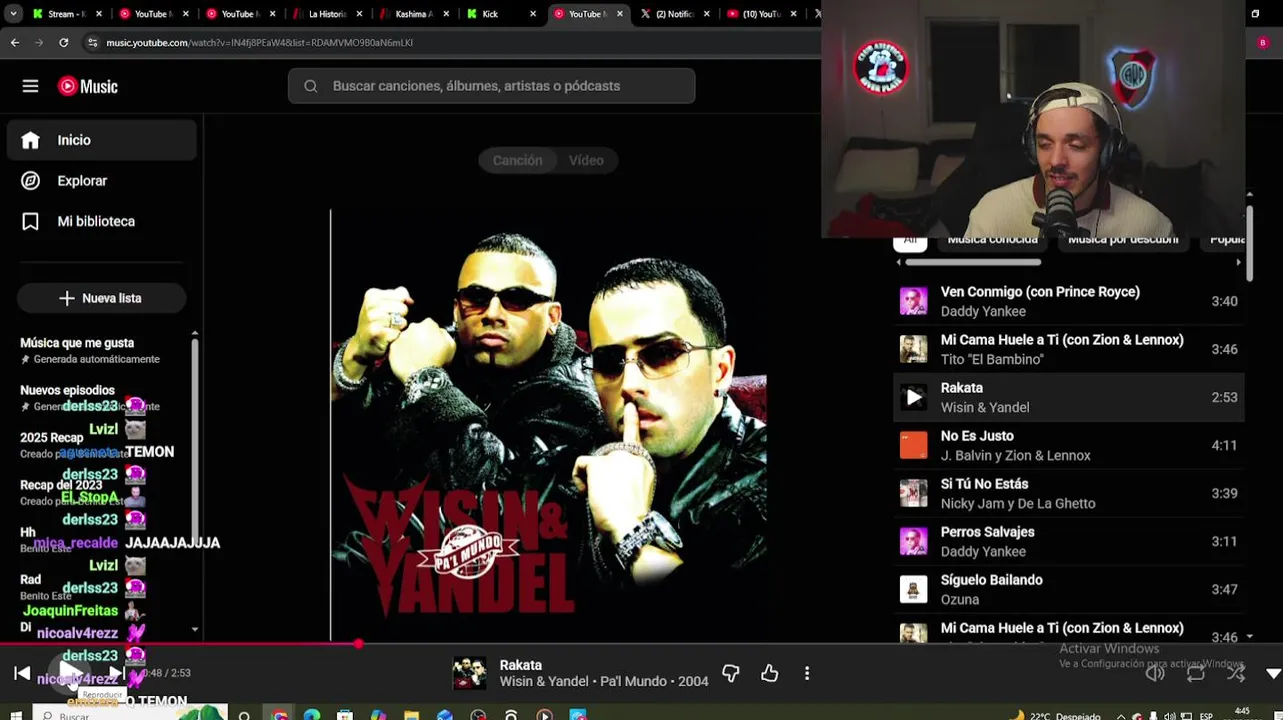
Task: Create a playlist with Nueva lista
Action: point(101,298)
